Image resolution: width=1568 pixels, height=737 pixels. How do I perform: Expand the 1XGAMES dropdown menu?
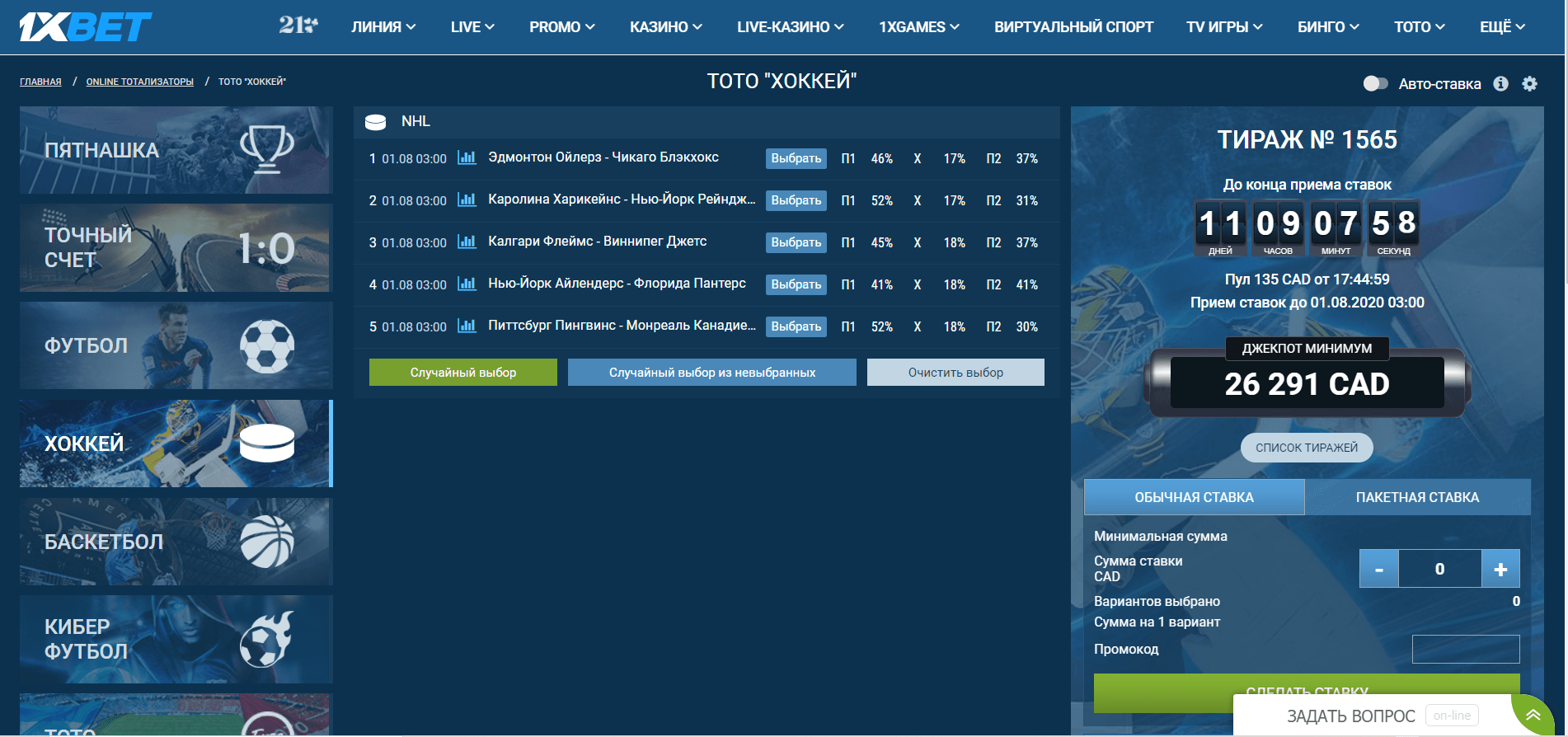pyautogui.click(x=919, y=27)
